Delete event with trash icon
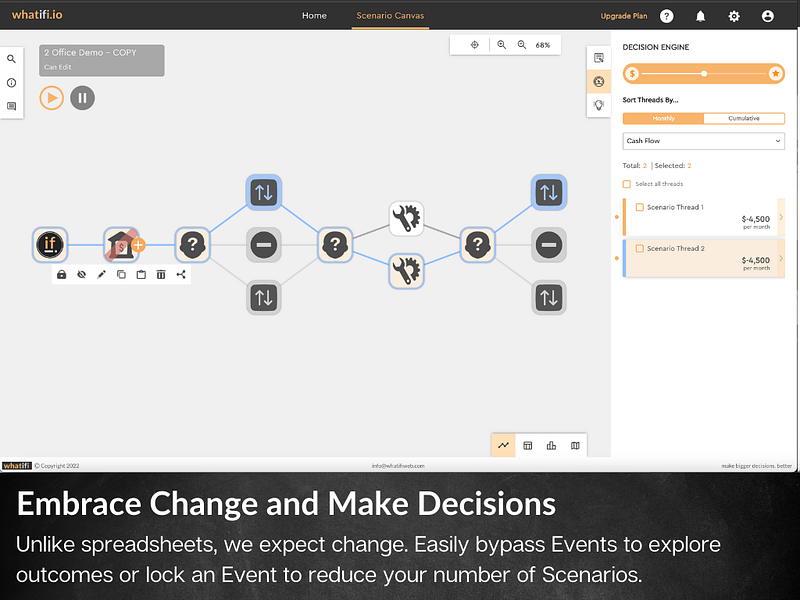This screenshot has width=800, height=600. 161,274
